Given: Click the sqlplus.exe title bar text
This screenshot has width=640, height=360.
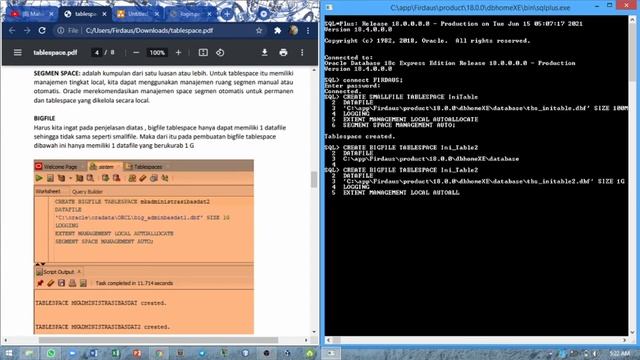Looking at the screenshot, I should point(480,7).
